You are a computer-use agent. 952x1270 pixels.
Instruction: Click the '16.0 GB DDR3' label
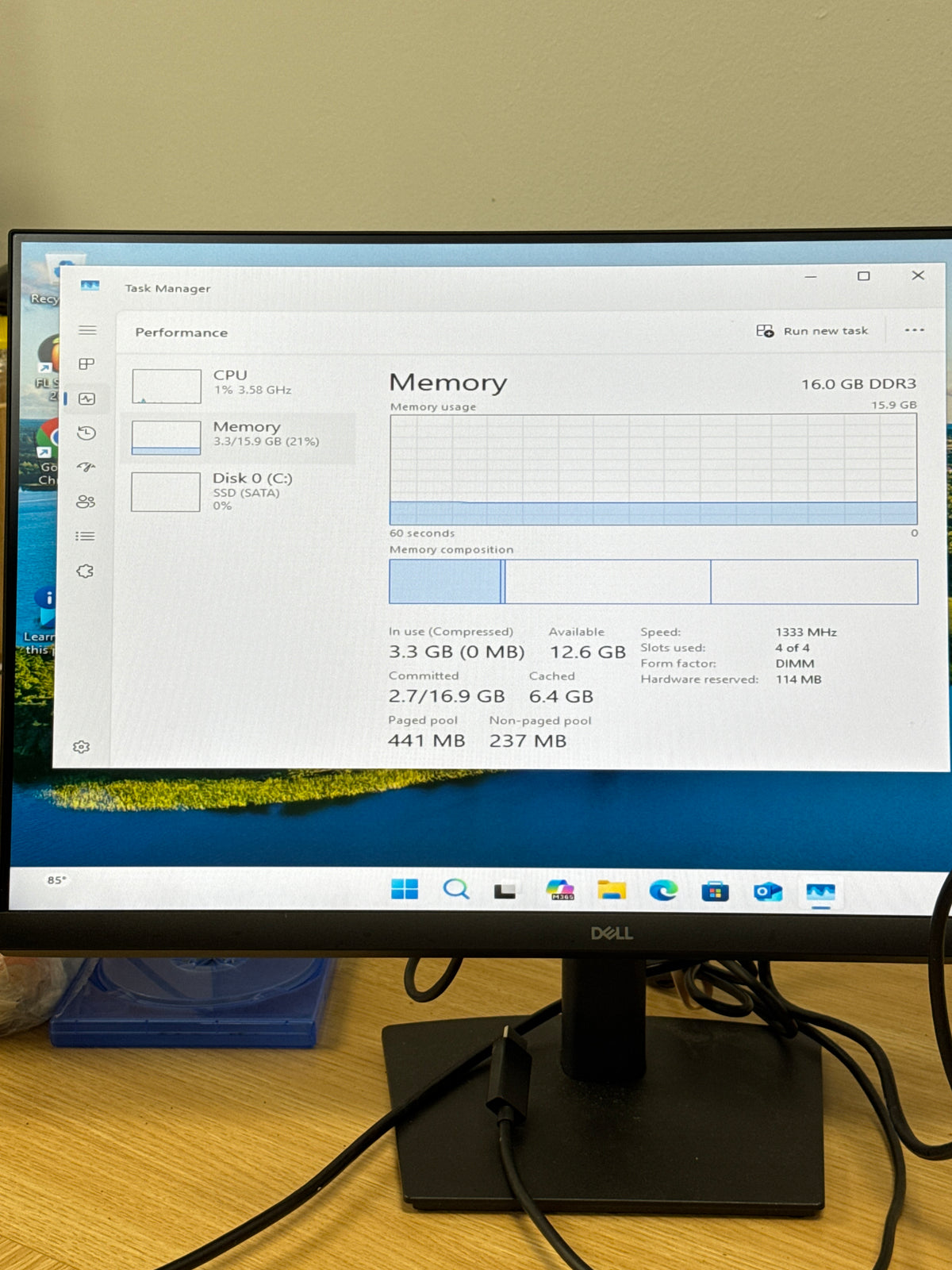(858, 384)
